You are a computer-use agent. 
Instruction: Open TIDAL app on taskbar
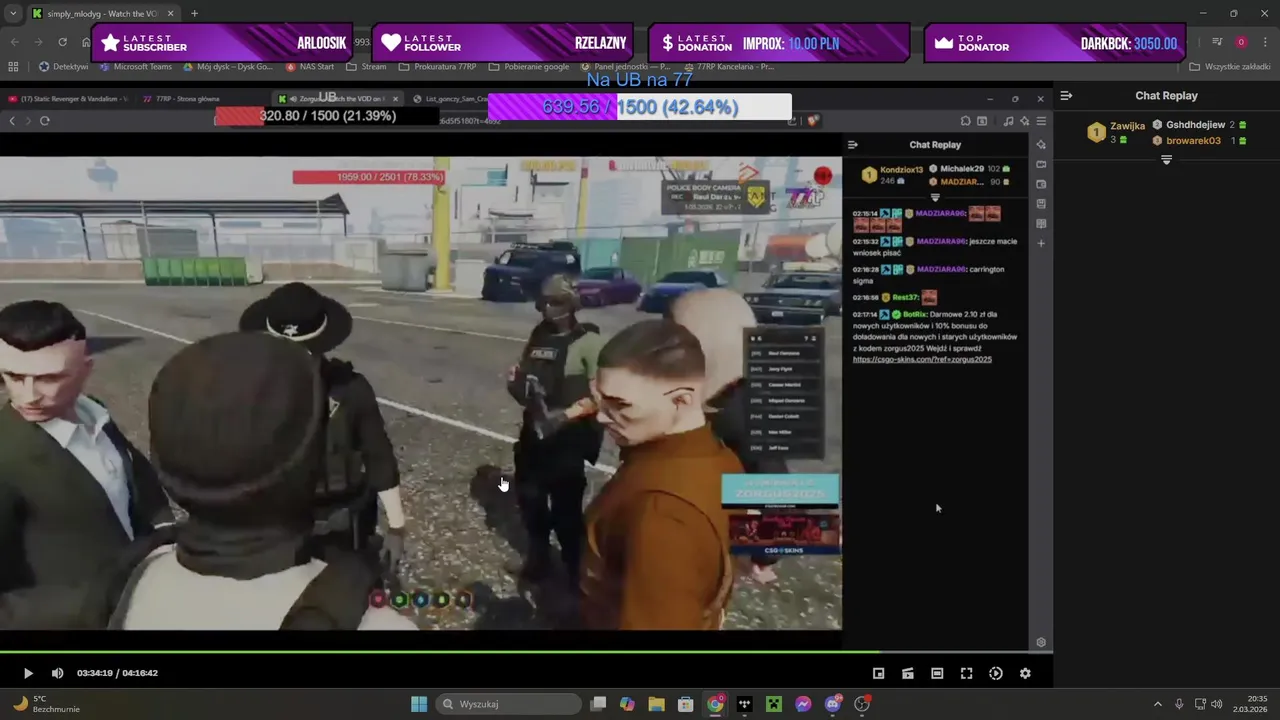click(x=744, y=704)
